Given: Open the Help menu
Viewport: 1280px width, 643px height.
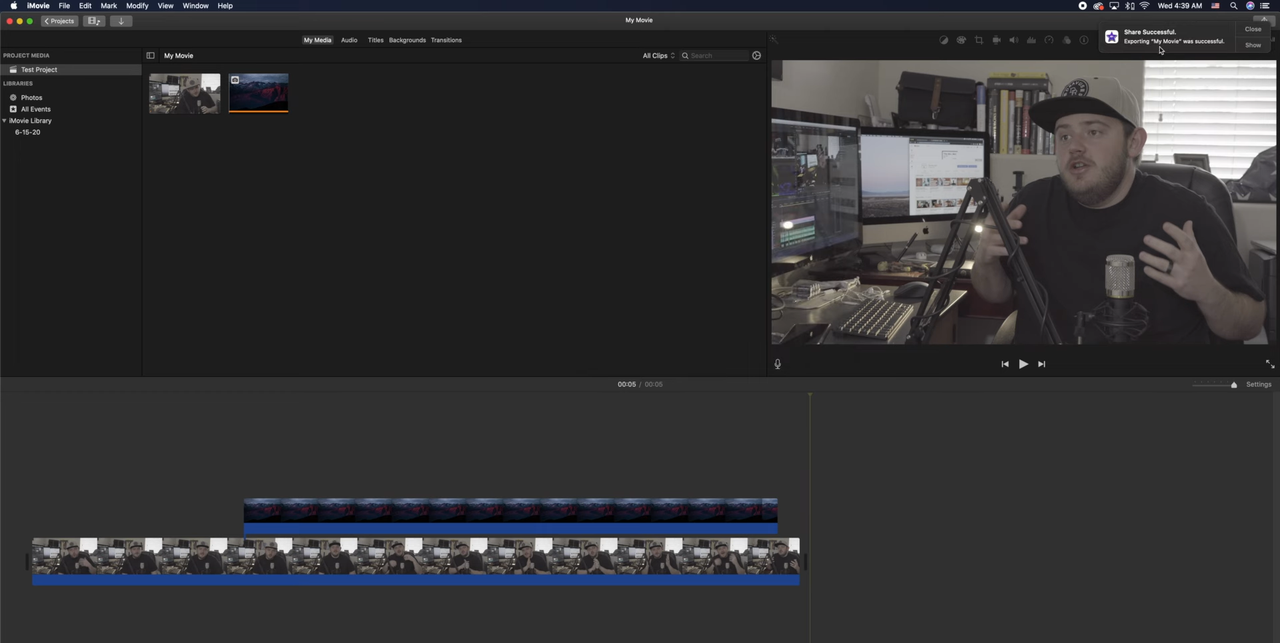Looking at the screenshot, I should [225, 6].
